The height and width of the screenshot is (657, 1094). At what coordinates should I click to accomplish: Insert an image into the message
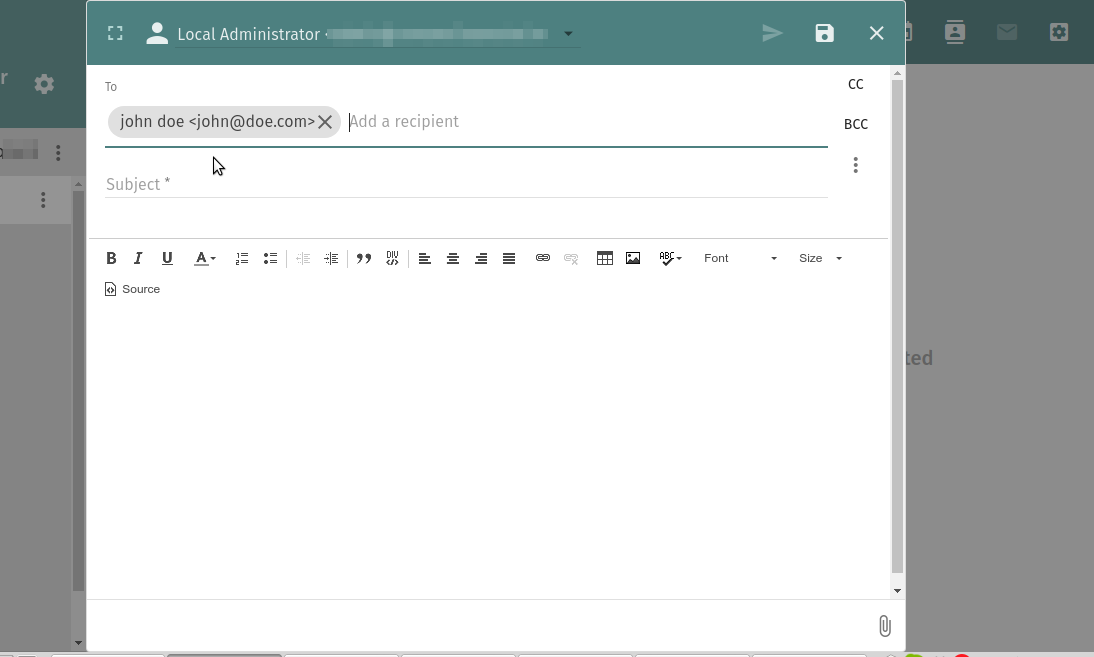[x=633, y=258]
